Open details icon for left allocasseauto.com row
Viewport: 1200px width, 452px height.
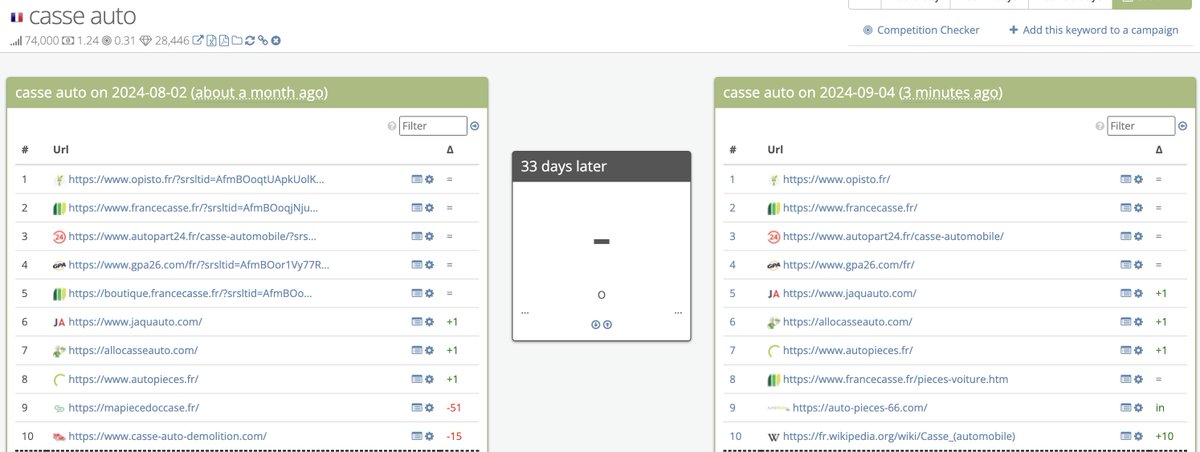click(417, 350)
